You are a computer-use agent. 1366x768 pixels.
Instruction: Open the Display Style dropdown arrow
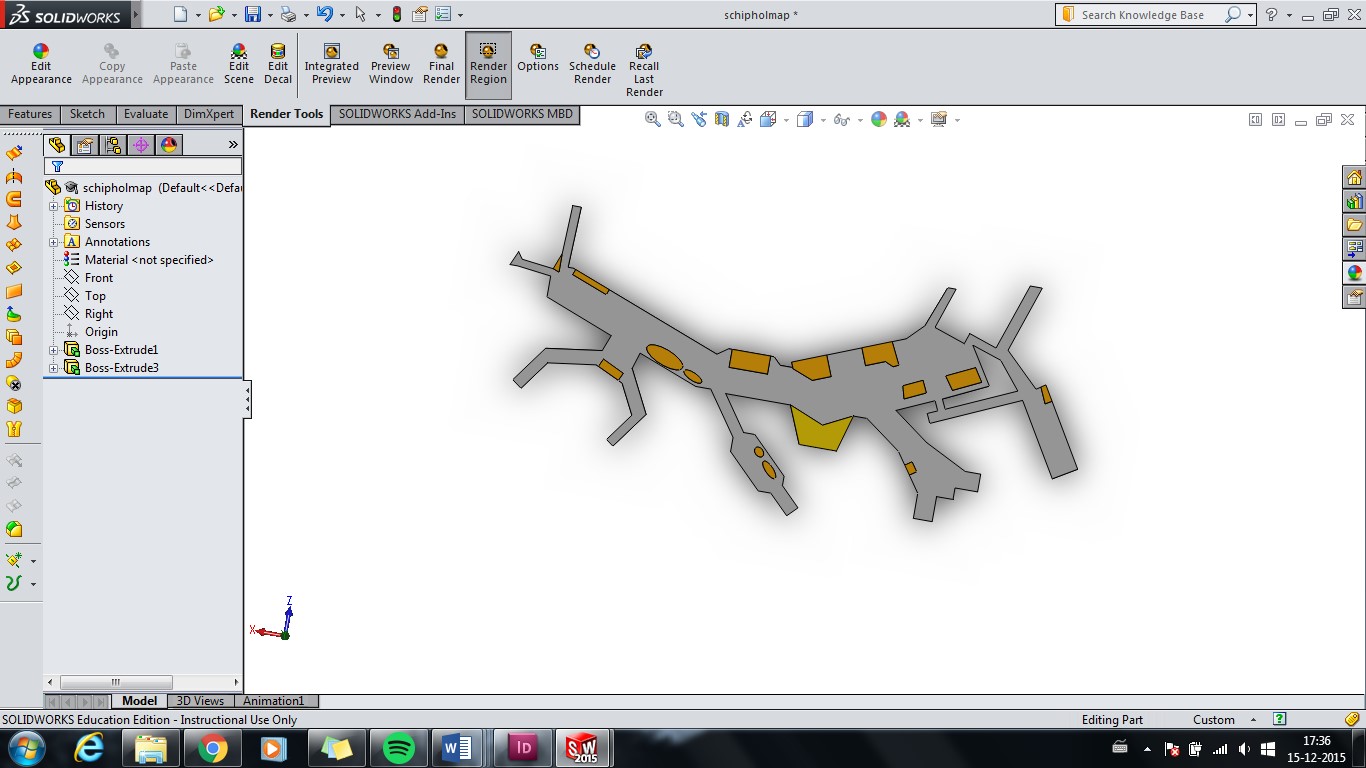click(823, 120)
